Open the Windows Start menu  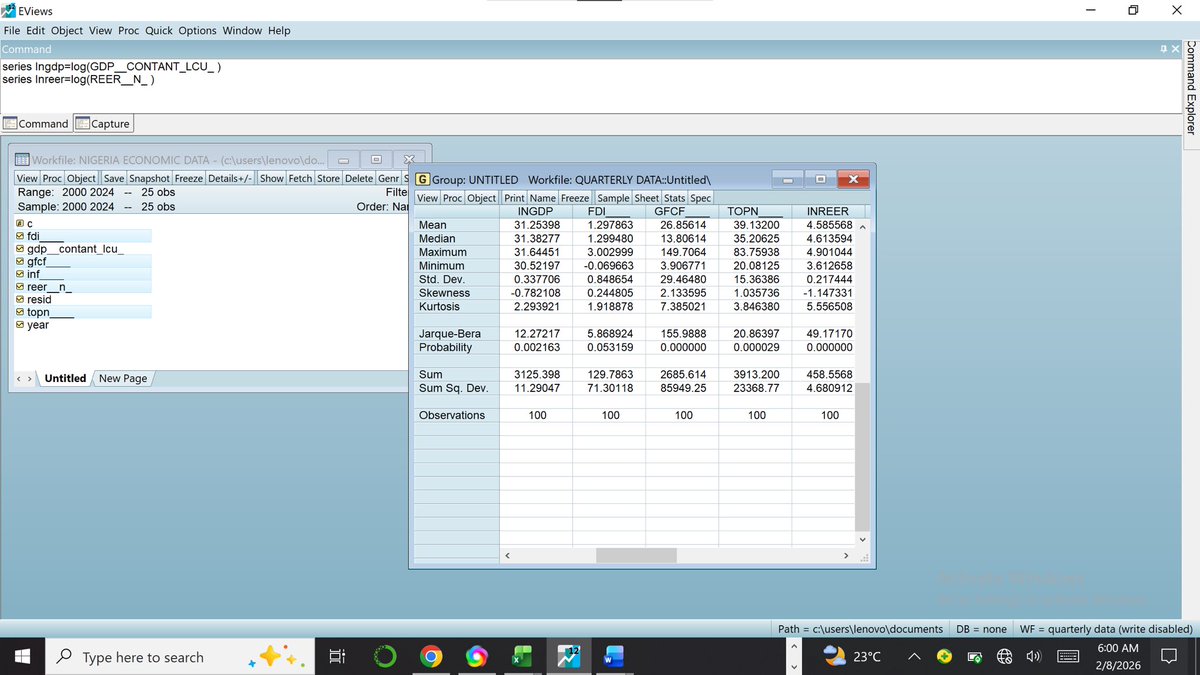tap(24, 657)
